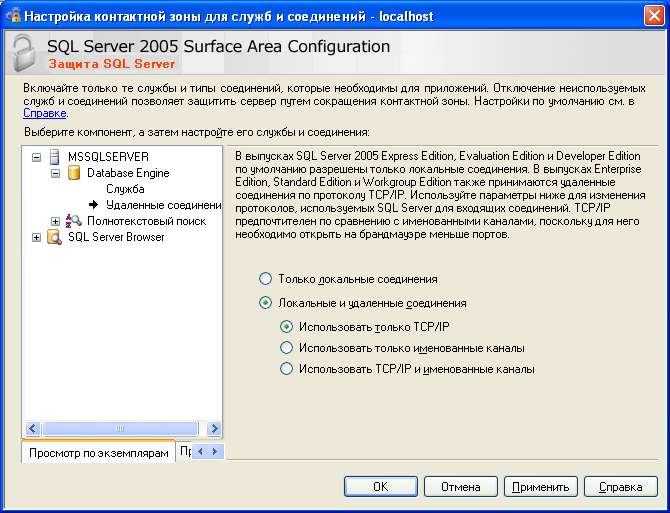Click the padlock icon in header
Image resolution: width=670 pixels, height=513 pixels.
22,53
